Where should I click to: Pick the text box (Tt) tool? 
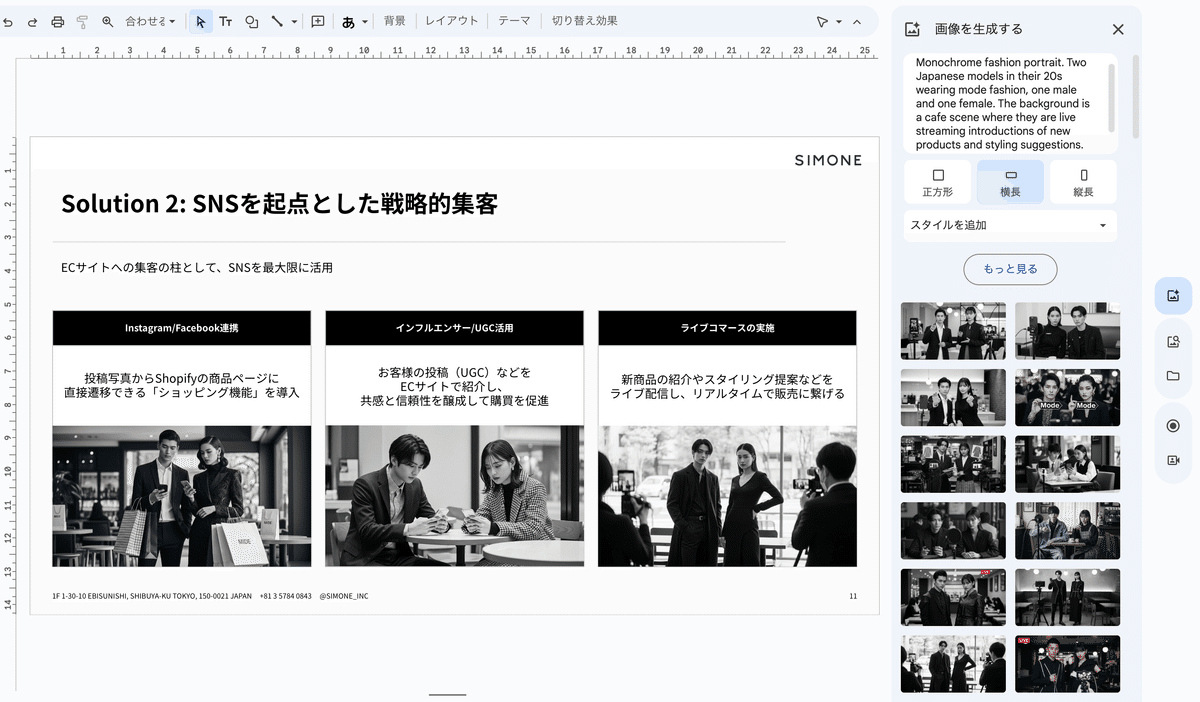coord(226,21)
